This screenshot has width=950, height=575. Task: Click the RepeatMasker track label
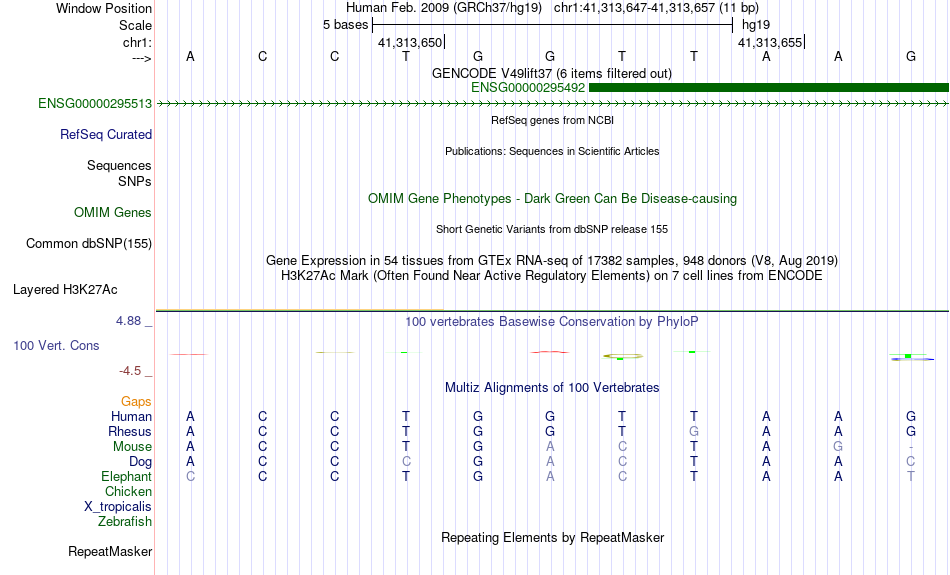[x=110, y=551]
